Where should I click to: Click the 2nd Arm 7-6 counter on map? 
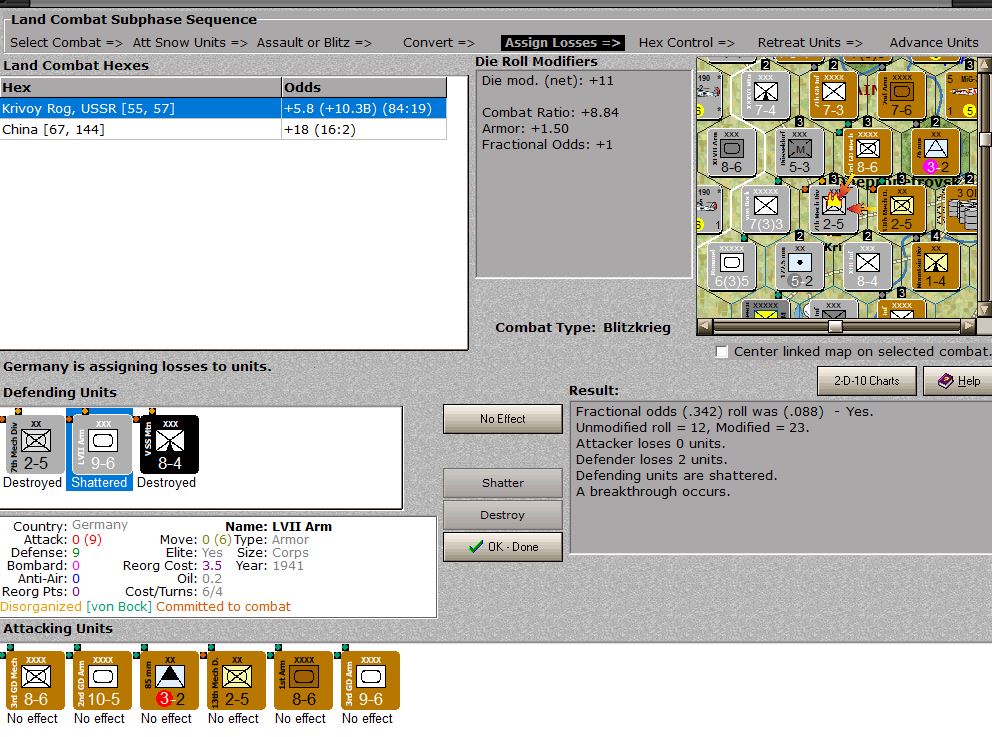902,96
